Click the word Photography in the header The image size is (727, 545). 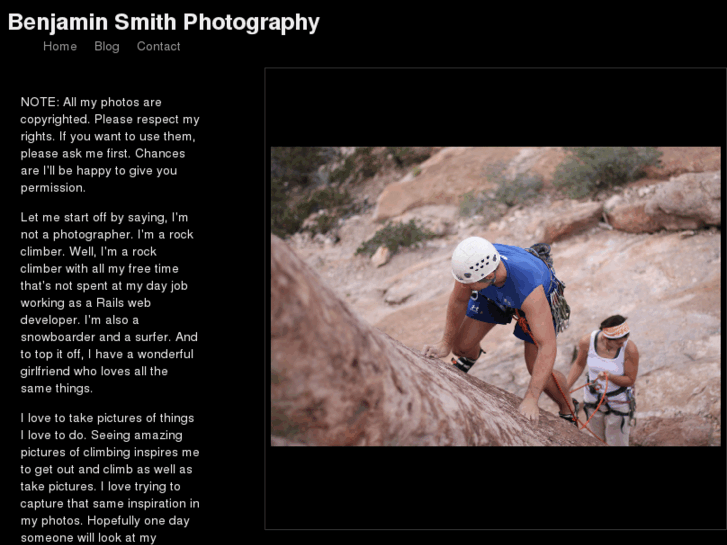tap(251, 22)
